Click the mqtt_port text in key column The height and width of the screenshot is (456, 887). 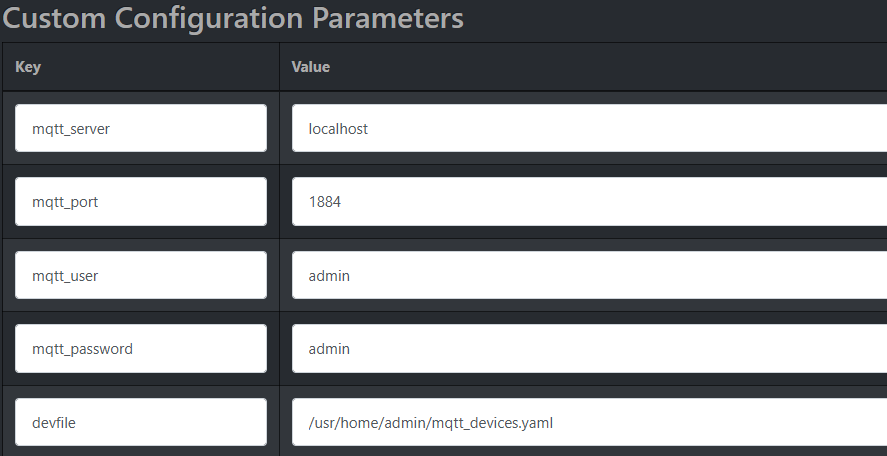click(65, 201)
